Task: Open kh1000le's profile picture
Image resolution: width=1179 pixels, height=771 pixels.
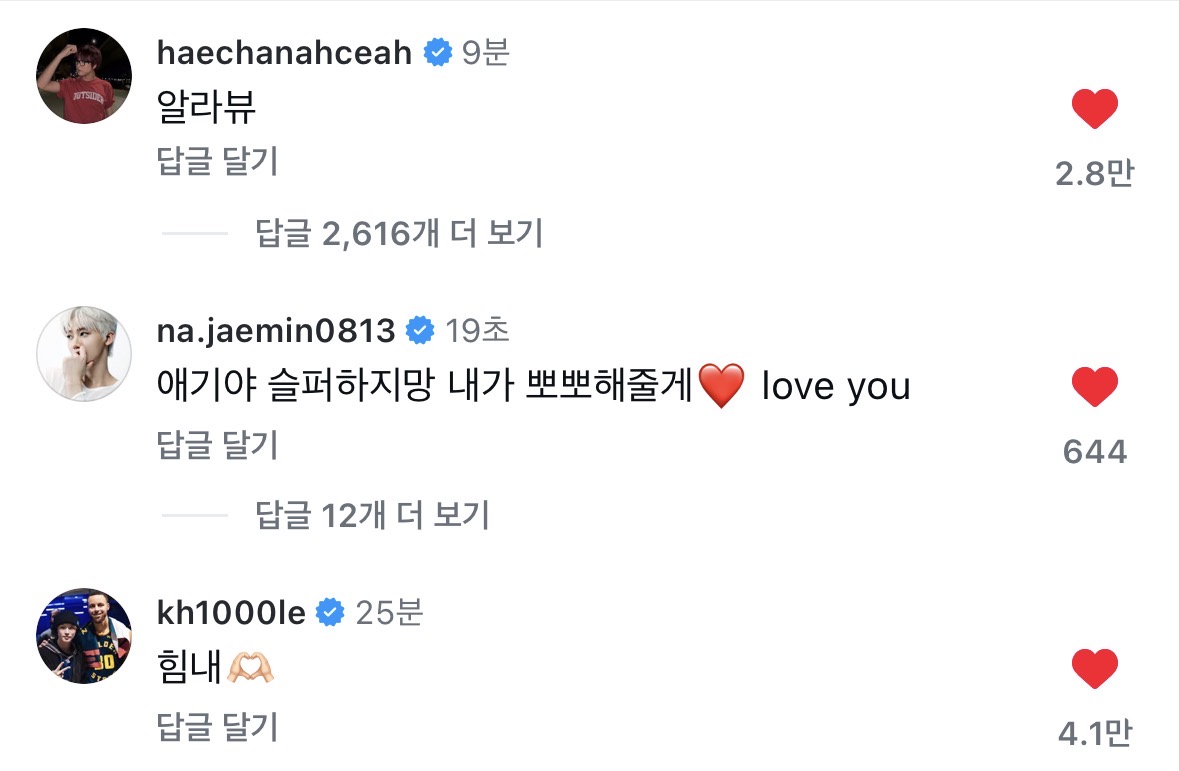Action: click(84, 635)
